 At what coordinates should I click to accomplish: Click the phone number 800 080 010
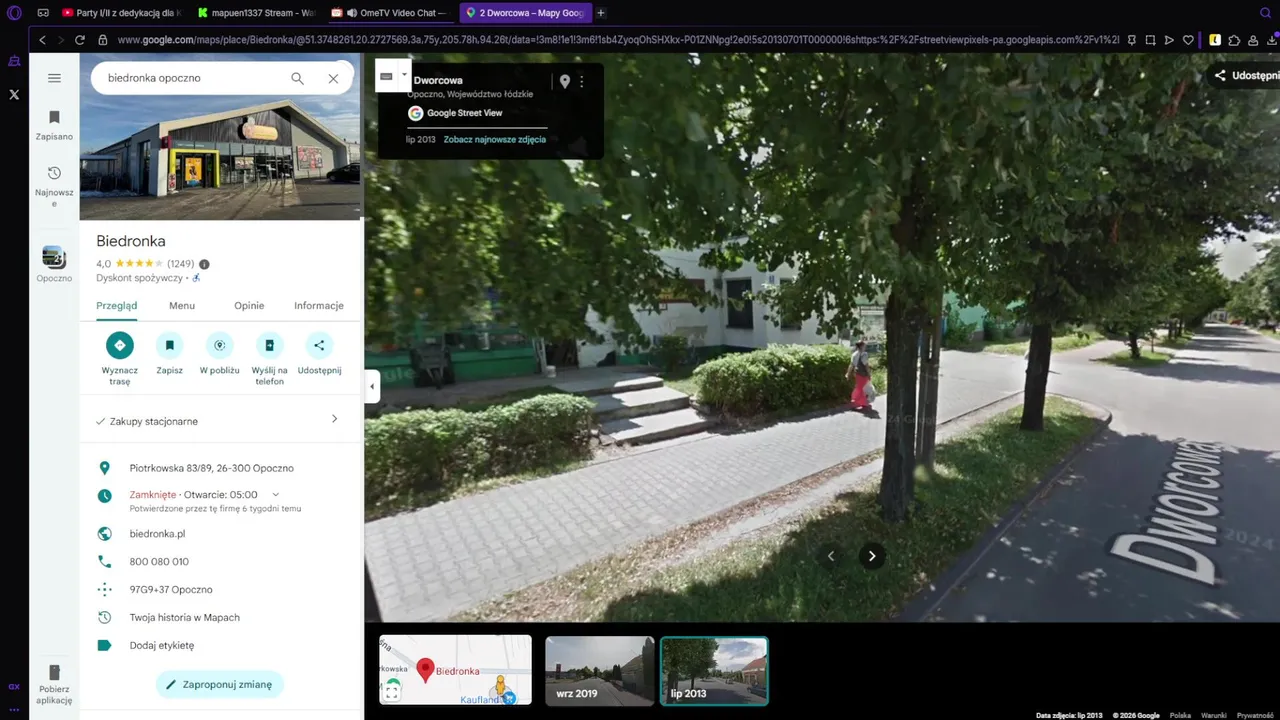[x=159, y=562]
